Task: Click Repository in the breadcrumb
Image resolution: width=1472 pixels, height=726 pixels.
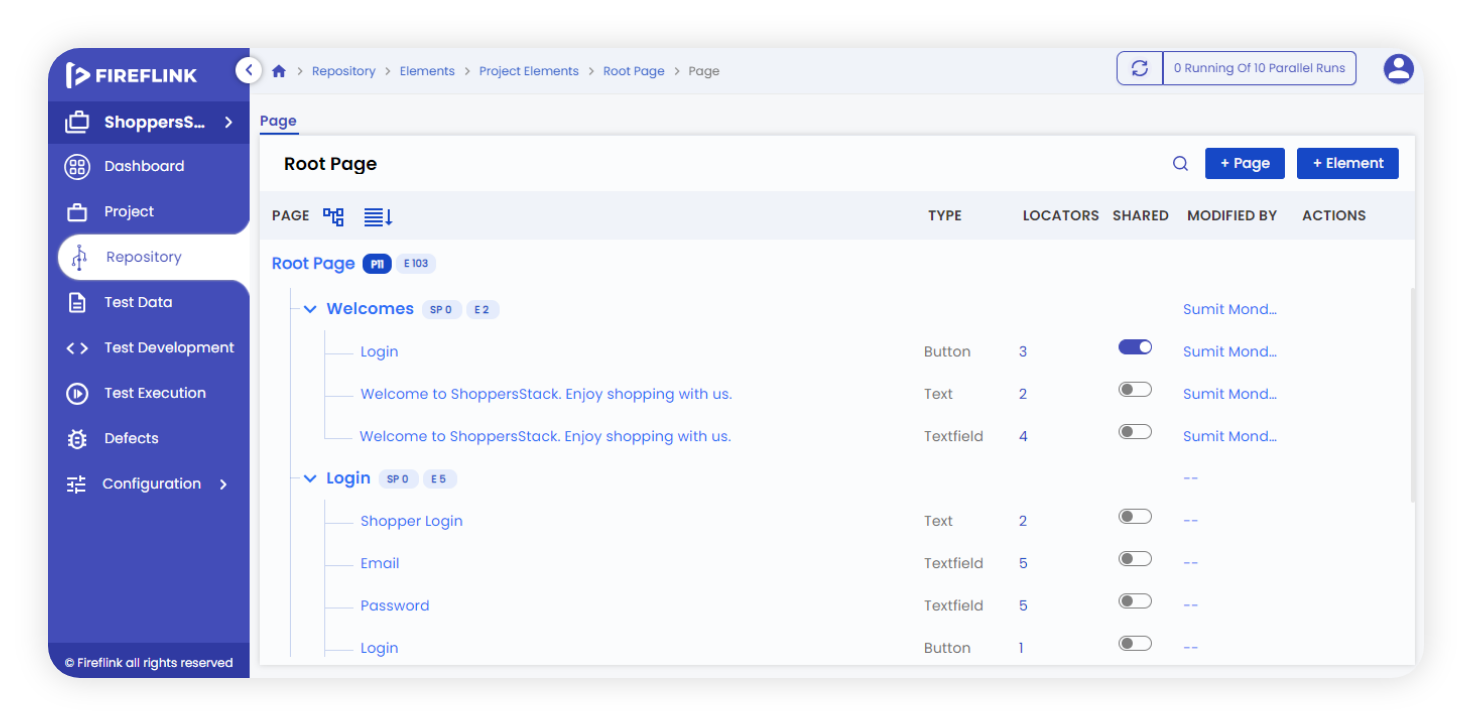Action: click(x=344, y=71)
